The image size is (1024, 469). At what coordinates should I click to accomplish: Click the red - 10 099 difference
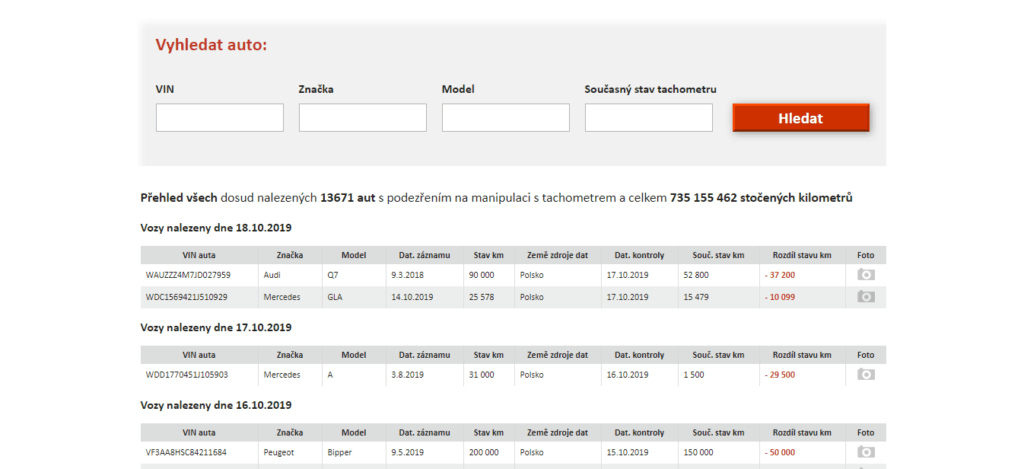point(780,297)
